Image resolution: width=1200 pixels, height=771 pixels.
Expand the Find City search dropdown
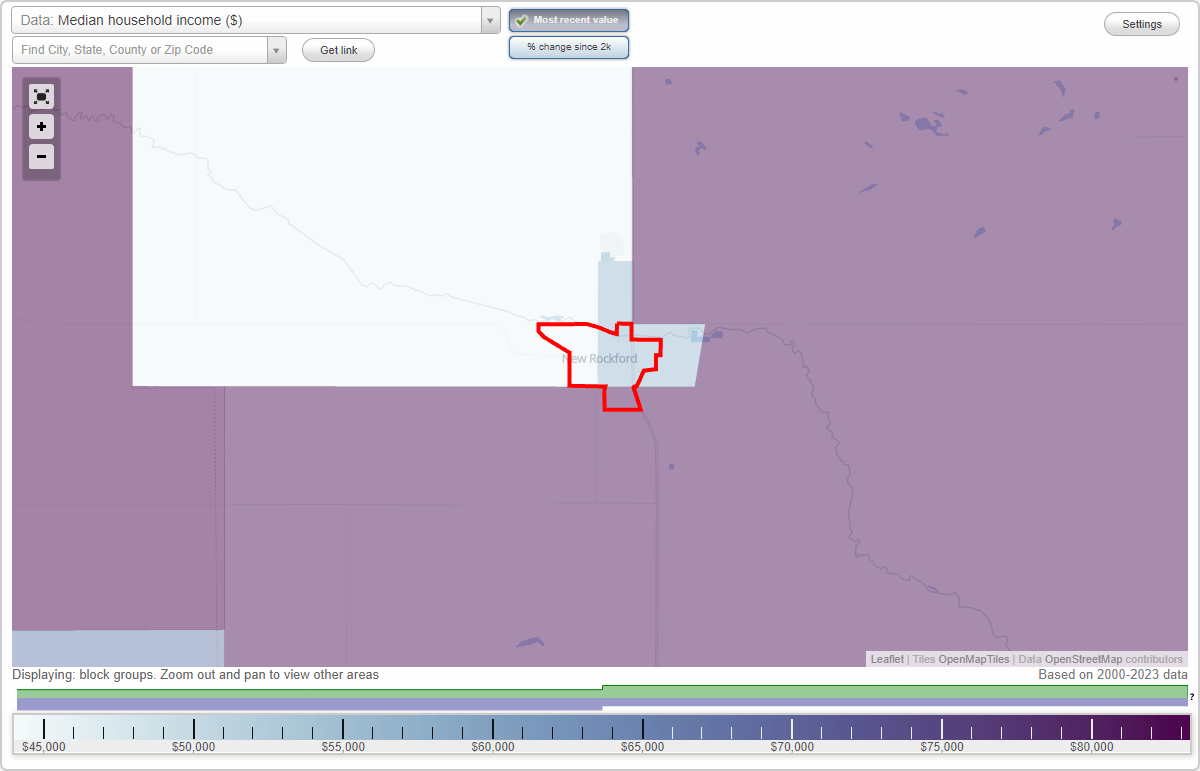pyautogui.click(x=277, y=49)
